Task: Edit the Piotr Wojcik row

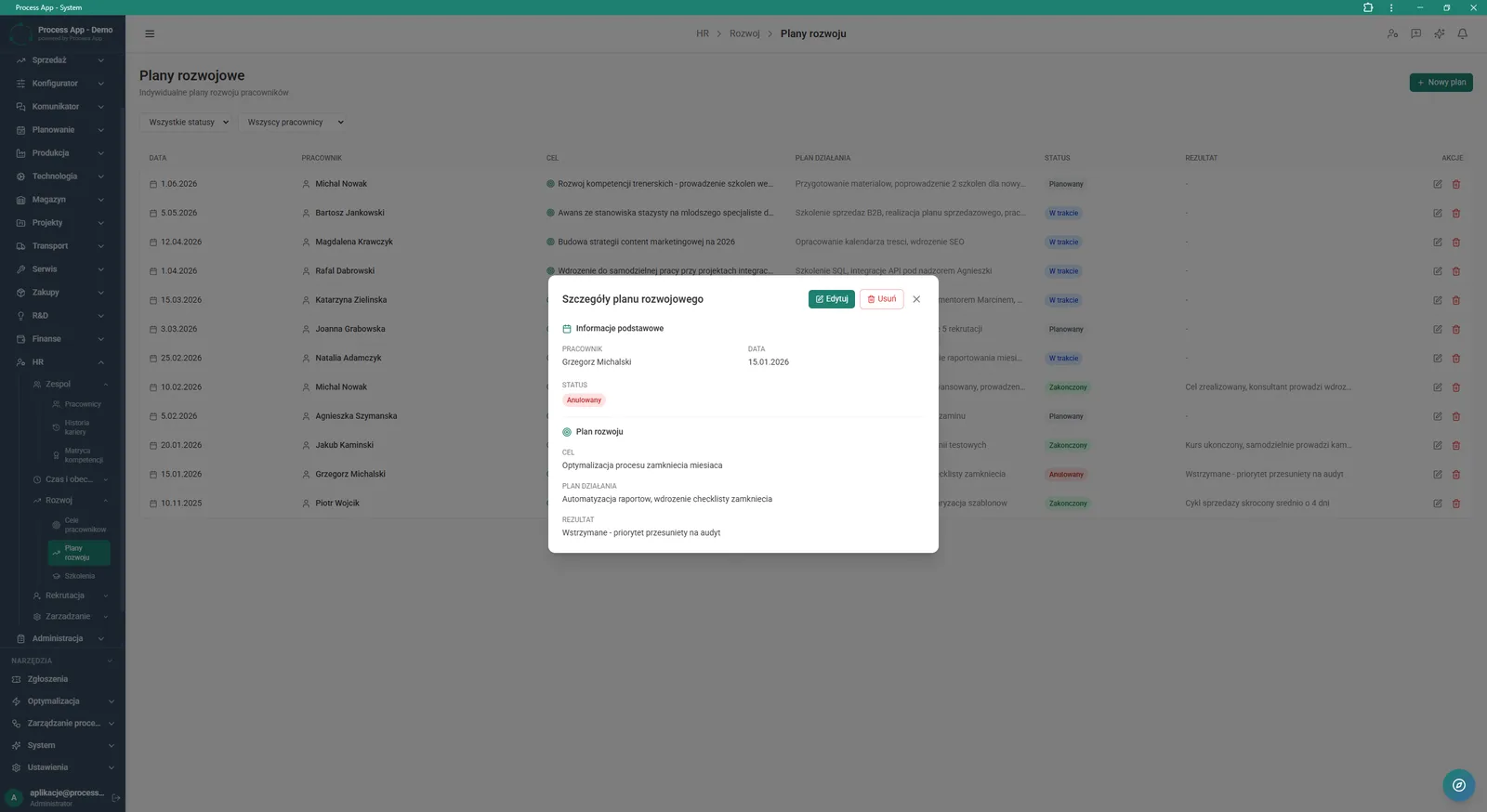Action: 1438,504
